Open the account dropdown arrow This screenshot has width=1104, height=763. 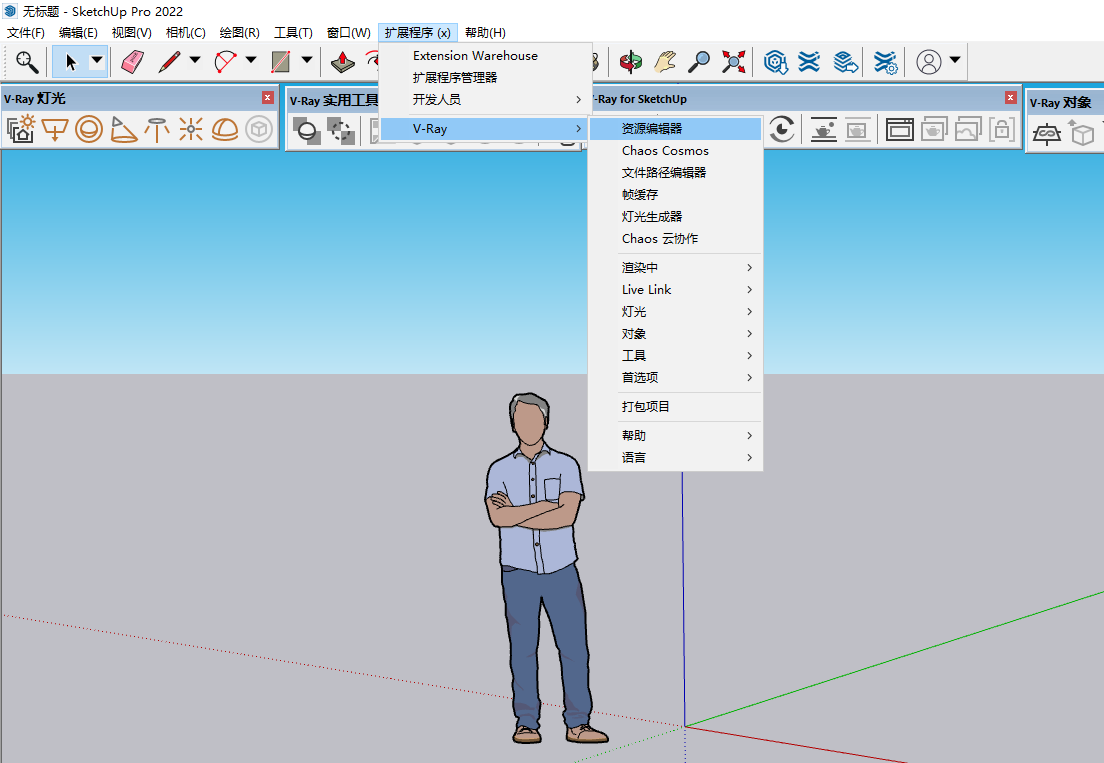pos(955,61)
